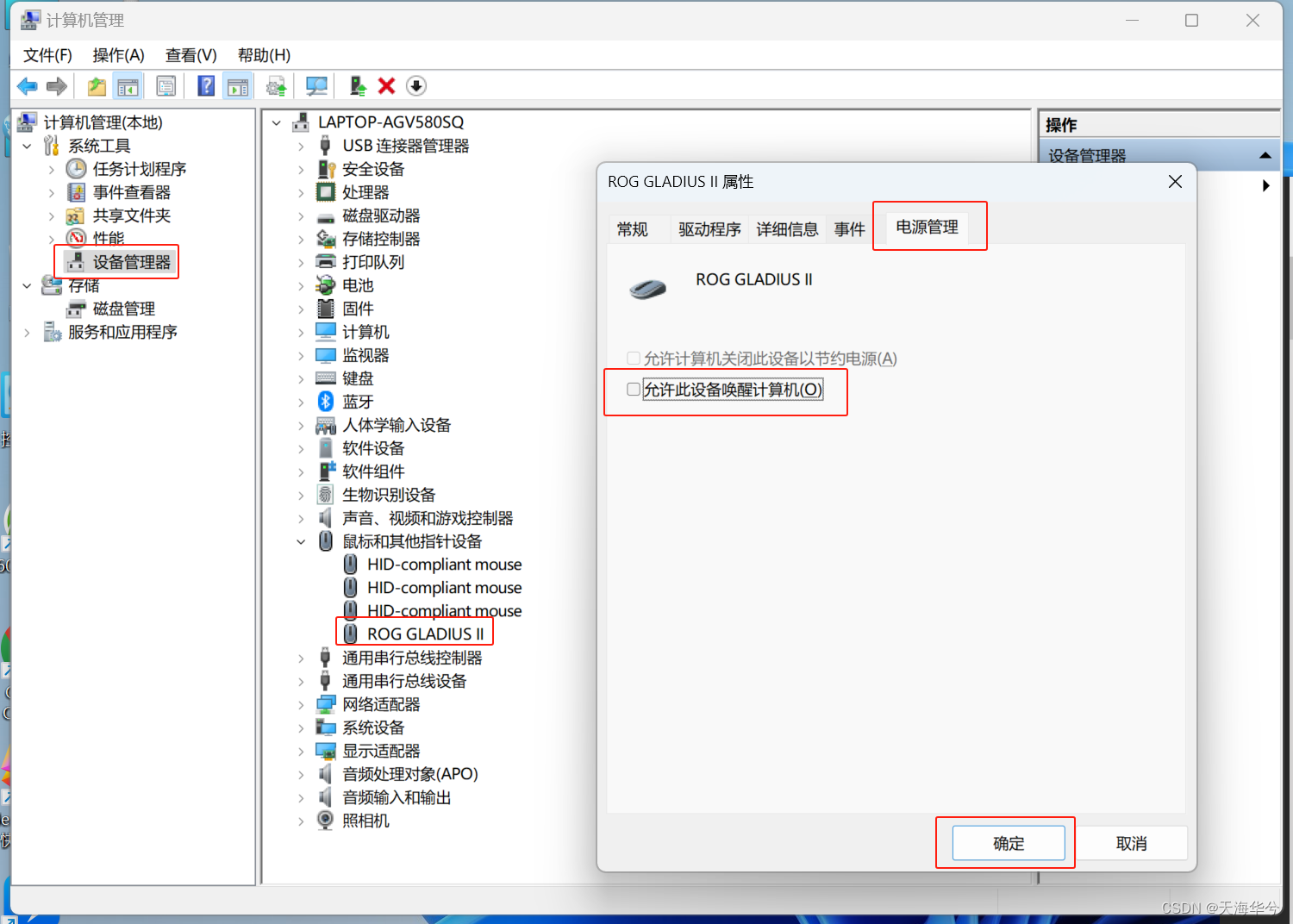Collapse the 存储 node in left tree
Viewport: 1293px width, 924px height.
point(27,285)
